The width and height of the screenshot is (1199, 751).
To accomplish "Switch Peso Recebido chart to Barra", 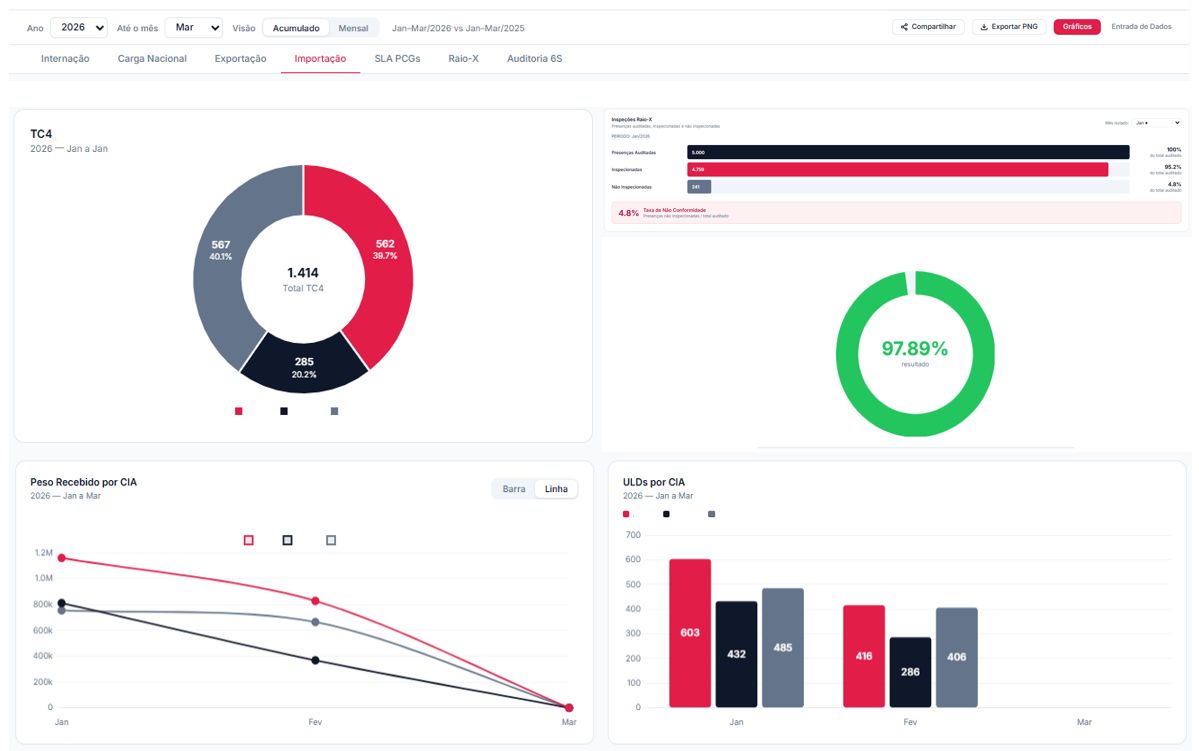I will pos(514,489).
